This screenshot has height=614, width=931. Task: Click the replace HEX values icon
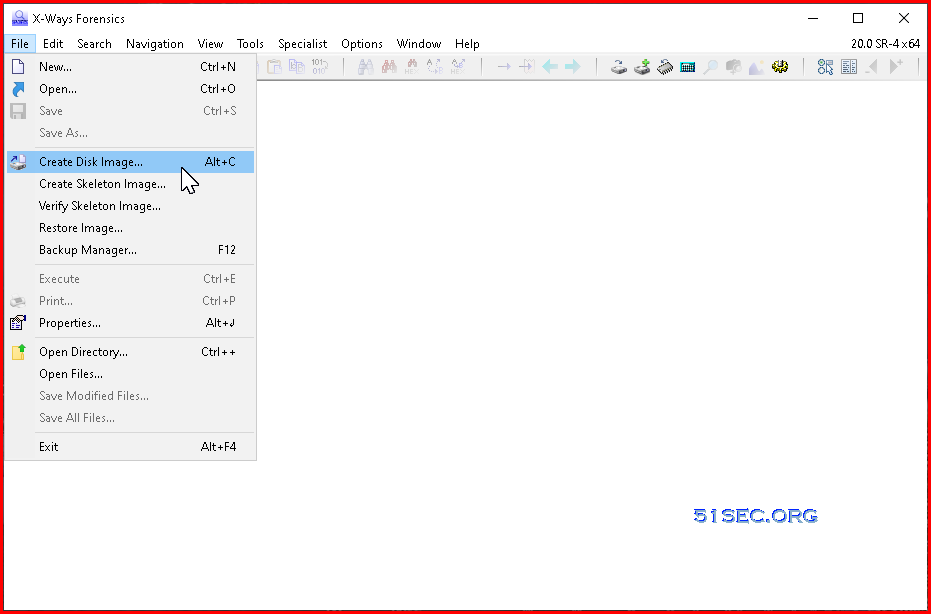click(x=458, y=67)
